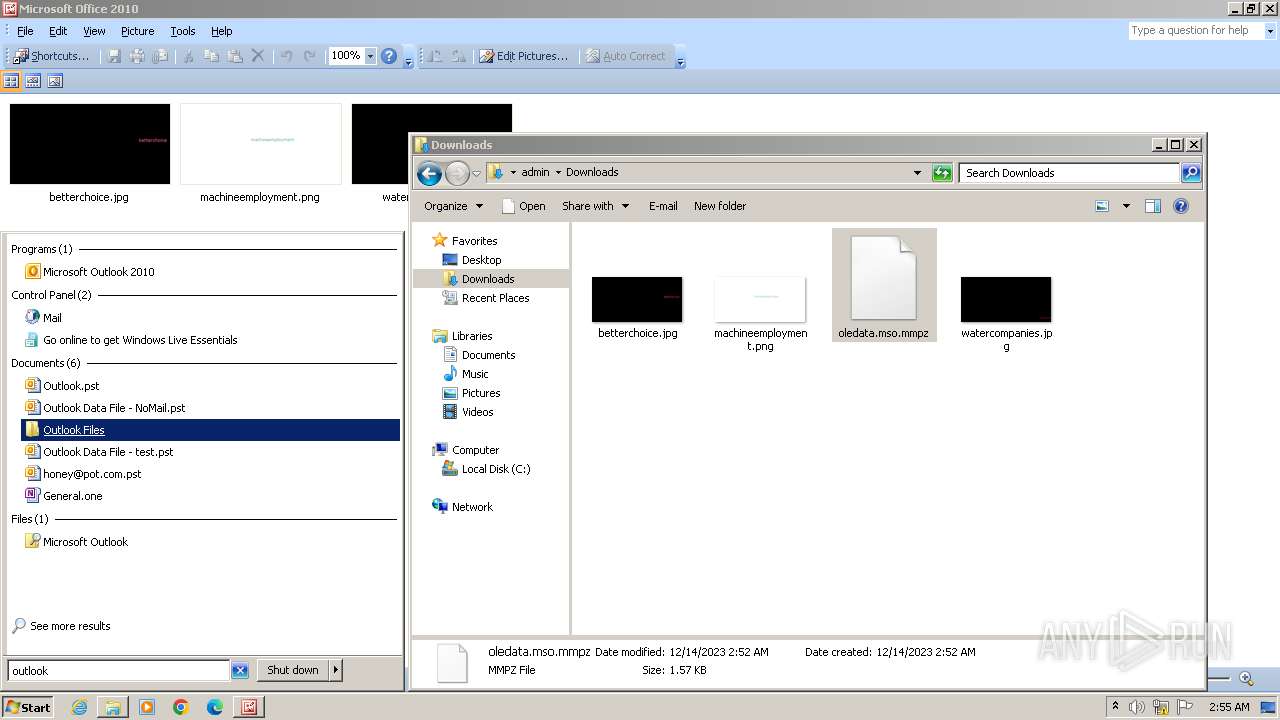
Task: Clear the outlook search text
Action: tap(240, 671)
